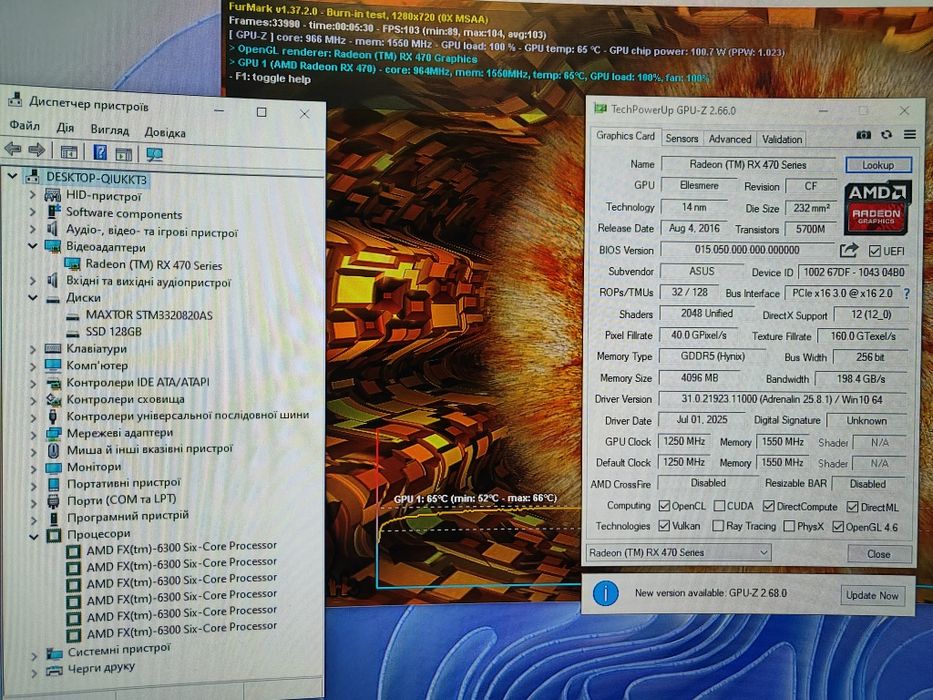Collapse the Процесори node
Viewport: 933px width, 700px height.
tap(33, 536)
